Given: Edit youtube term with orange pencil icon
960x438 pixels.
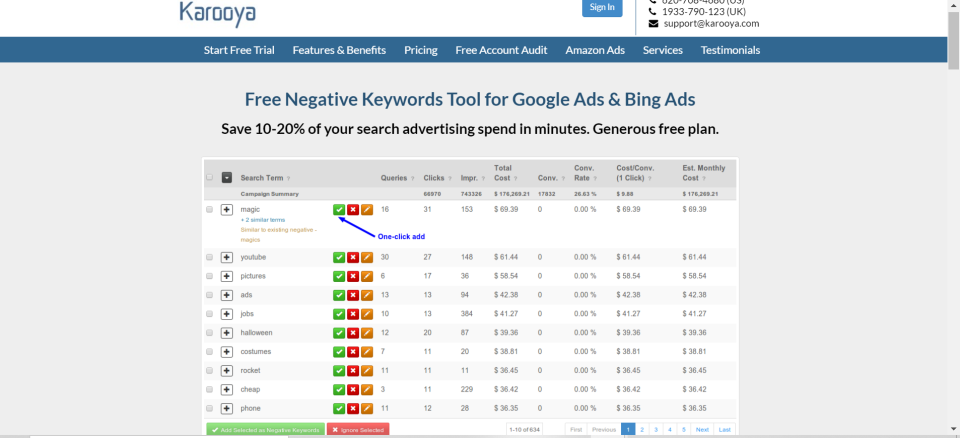Looking at the screenshot, I should point(367,257).
